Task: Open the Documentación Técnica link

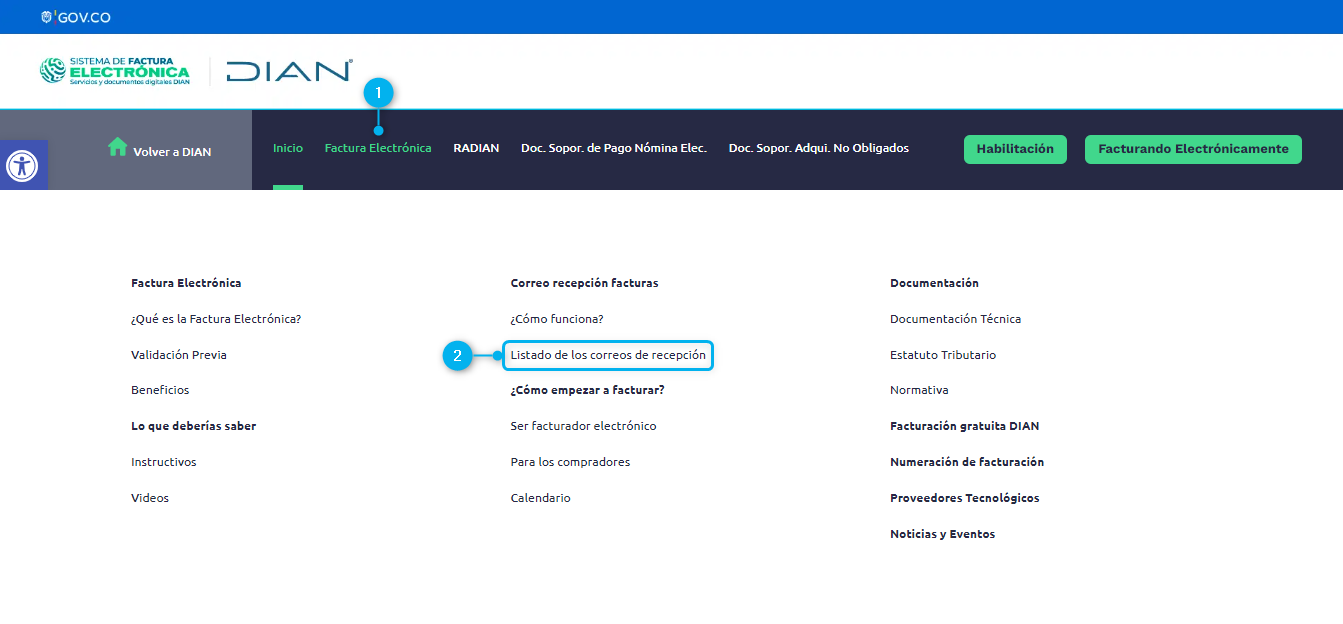Action: 955,319
